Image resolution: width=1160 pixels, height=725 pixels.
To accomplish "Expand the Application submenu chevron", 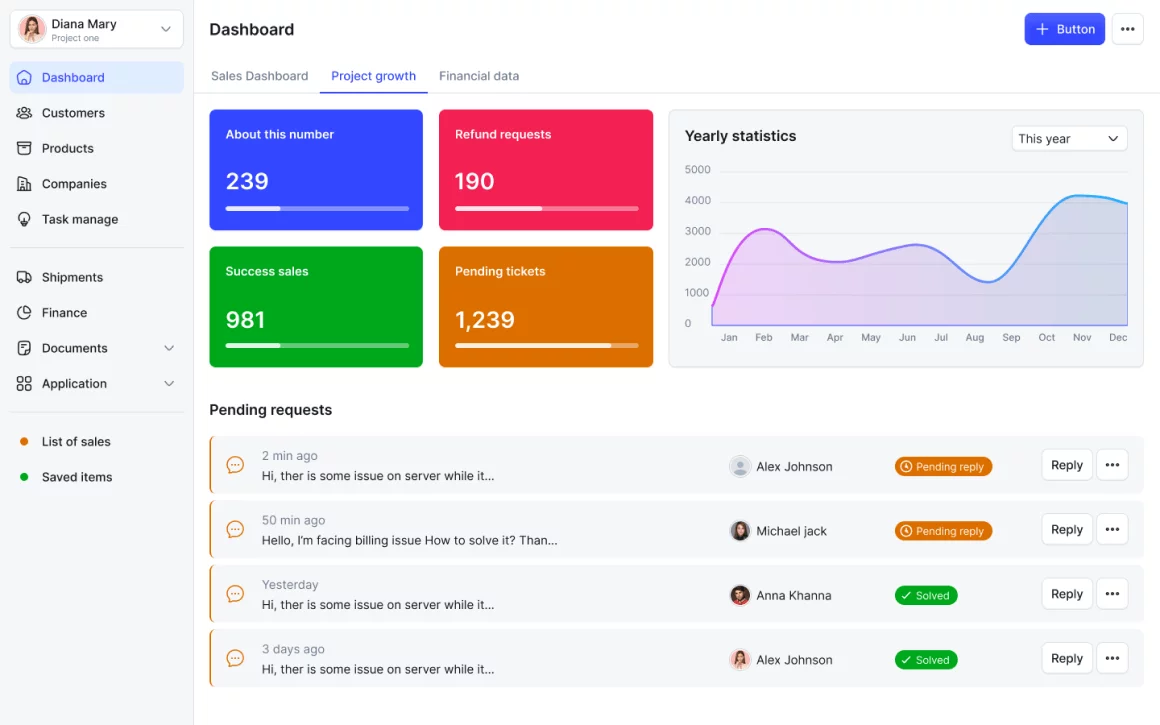I will [169, 384].
